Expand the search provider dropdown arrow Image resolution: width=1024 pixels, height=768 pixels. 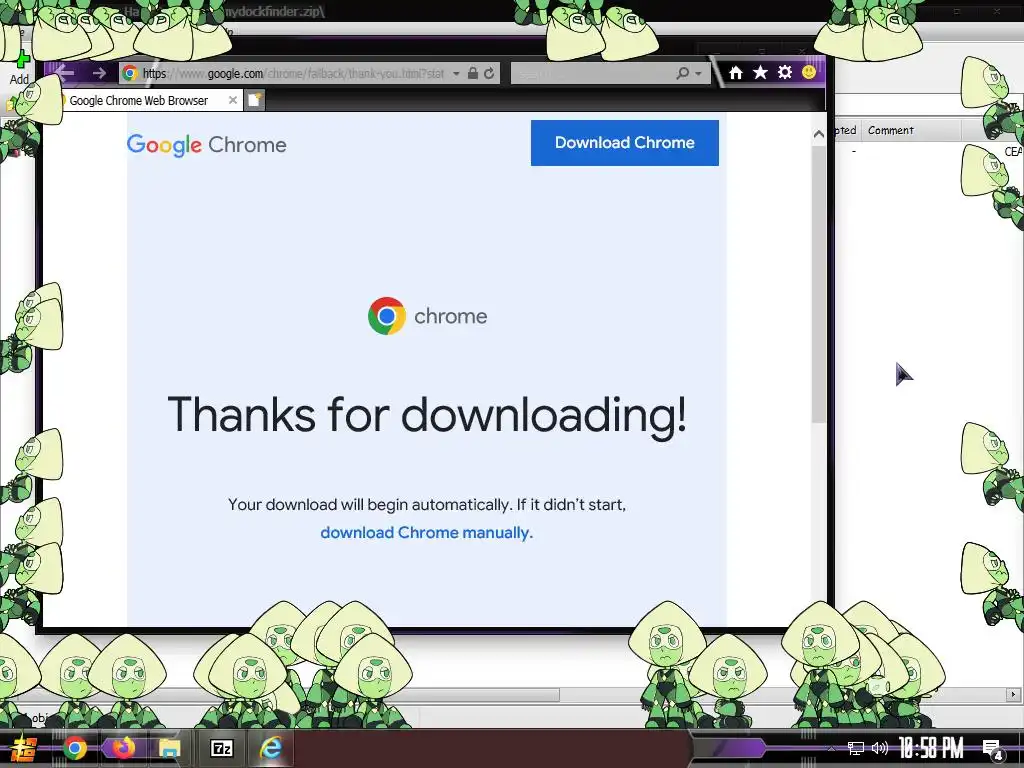click(698, 74)
